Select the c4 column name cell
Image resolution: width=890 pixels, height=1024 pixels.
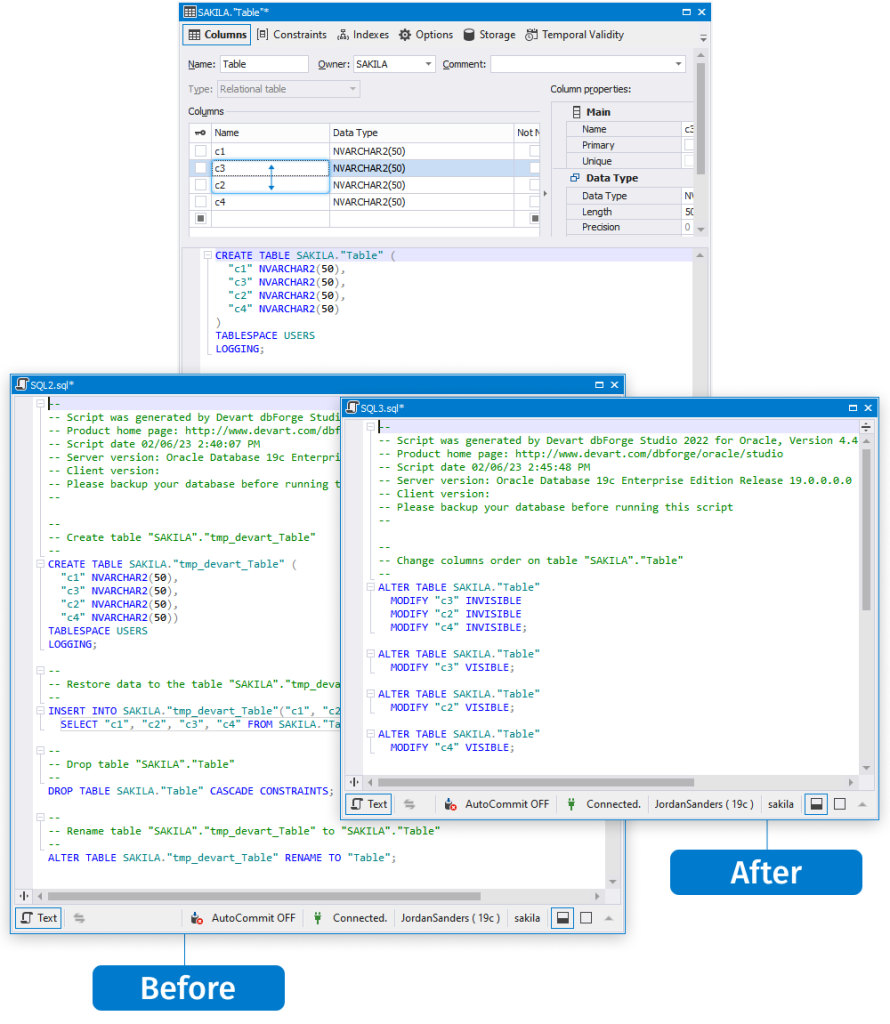click(270, 202)
